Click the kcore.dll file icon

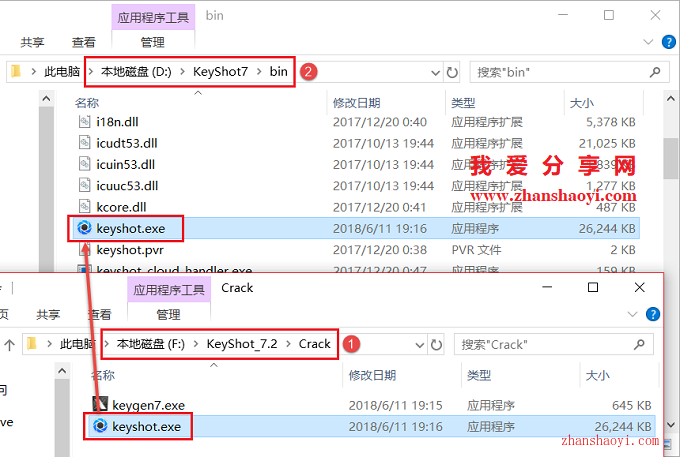click(x=84, y=206)
